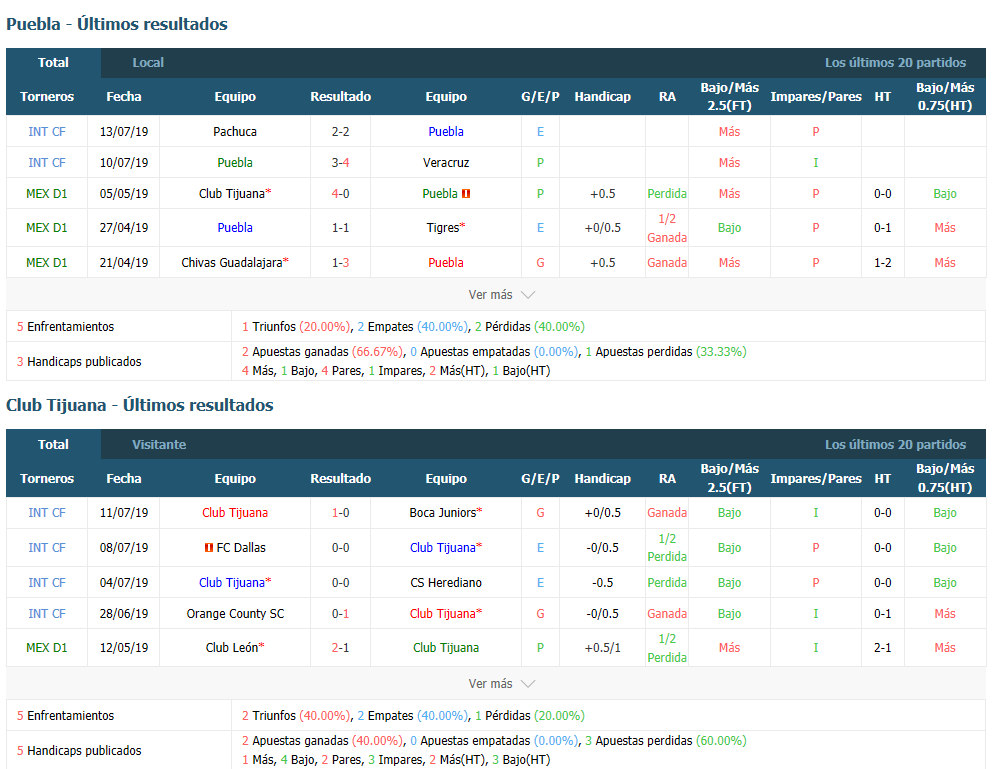This screenshot has height=769, width=992.
Task: Open Chivas Guadalajara team link
Action: (x=232, y=262)
